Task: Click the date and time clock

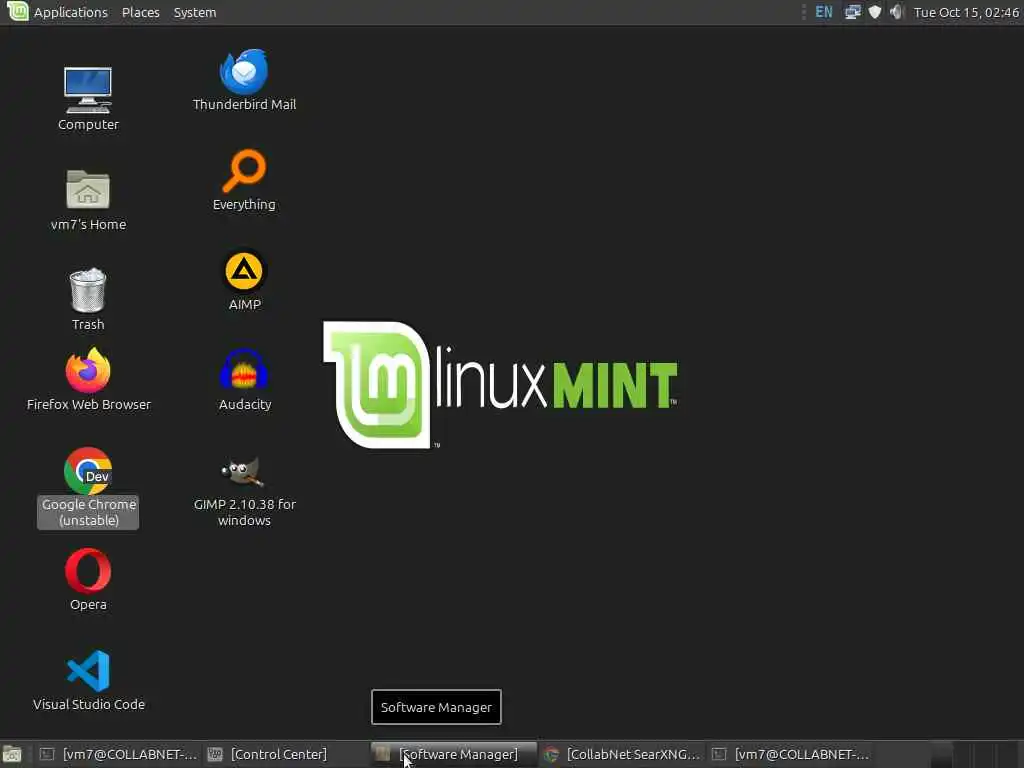Action: (x=966, y=12)
